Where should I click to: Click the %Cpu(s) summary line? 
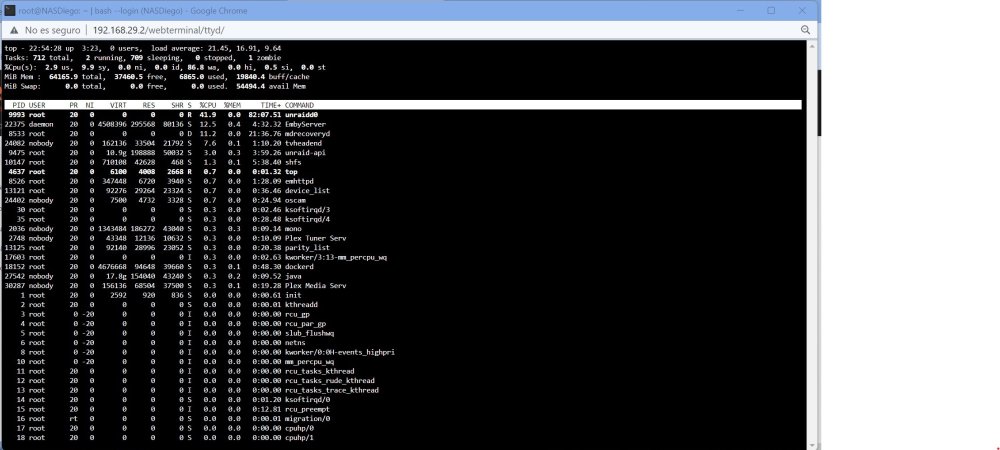tap(165, 68)
